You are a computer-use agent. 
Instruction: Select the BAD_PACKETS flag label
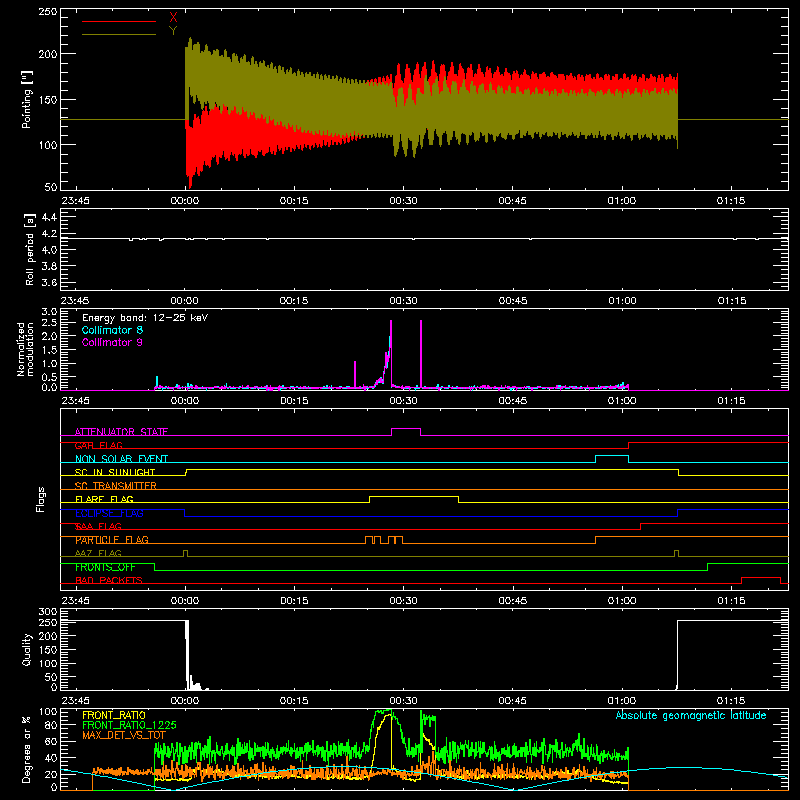109,581
